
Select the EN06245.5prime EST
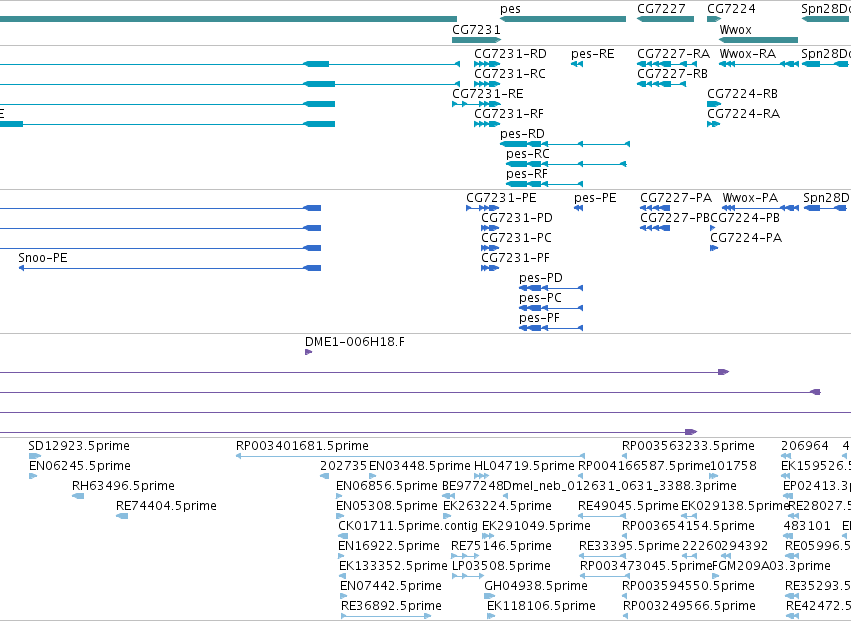tap(33, 477)
